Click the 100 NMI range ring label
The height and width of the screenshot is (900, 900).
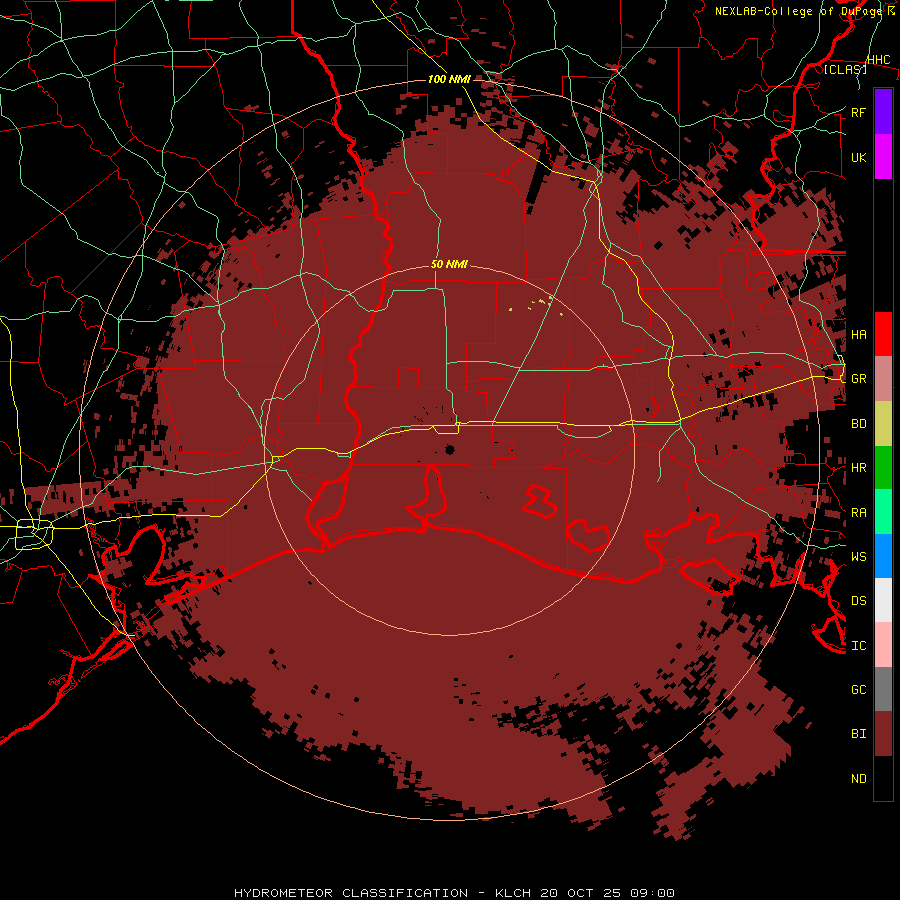[449, 79]
